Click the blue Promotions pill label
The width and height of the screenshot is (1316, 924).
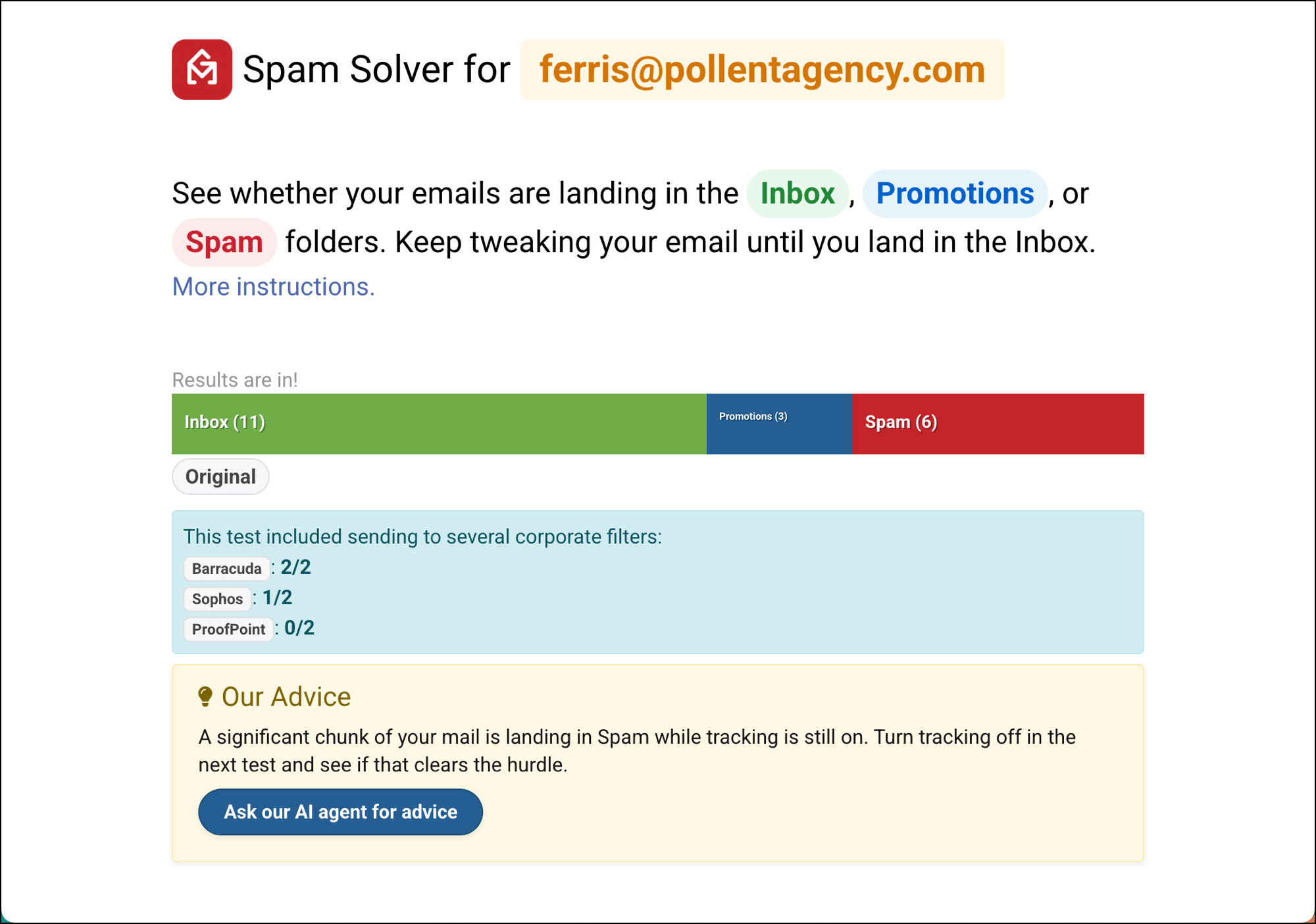coord(954,193)
